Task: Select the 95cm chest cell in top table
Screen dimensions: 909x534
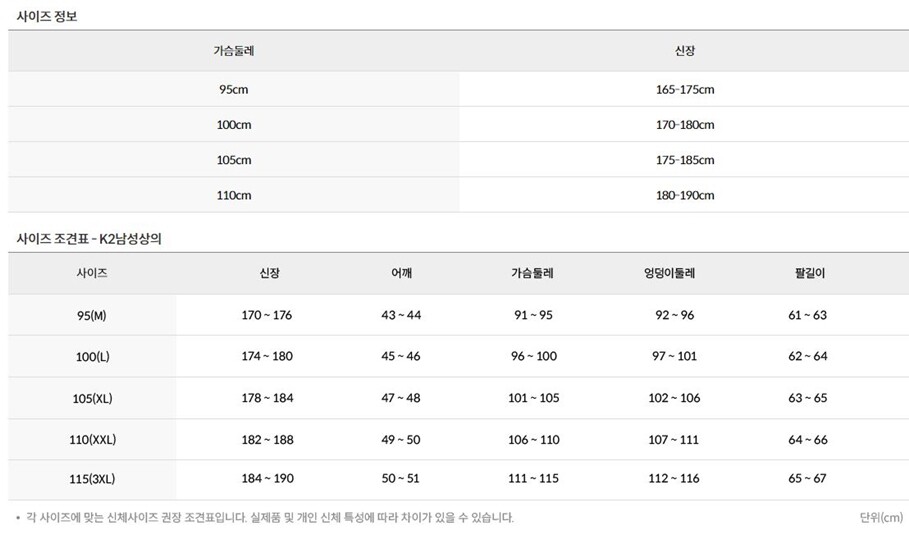Action: [234, 90]
